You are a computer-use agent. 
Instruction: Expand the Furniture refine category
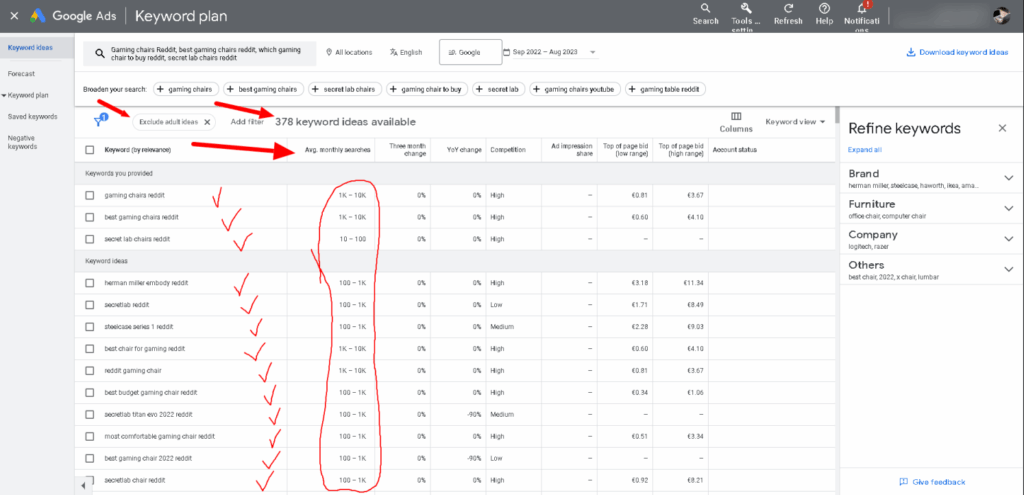pos(1009,208)
